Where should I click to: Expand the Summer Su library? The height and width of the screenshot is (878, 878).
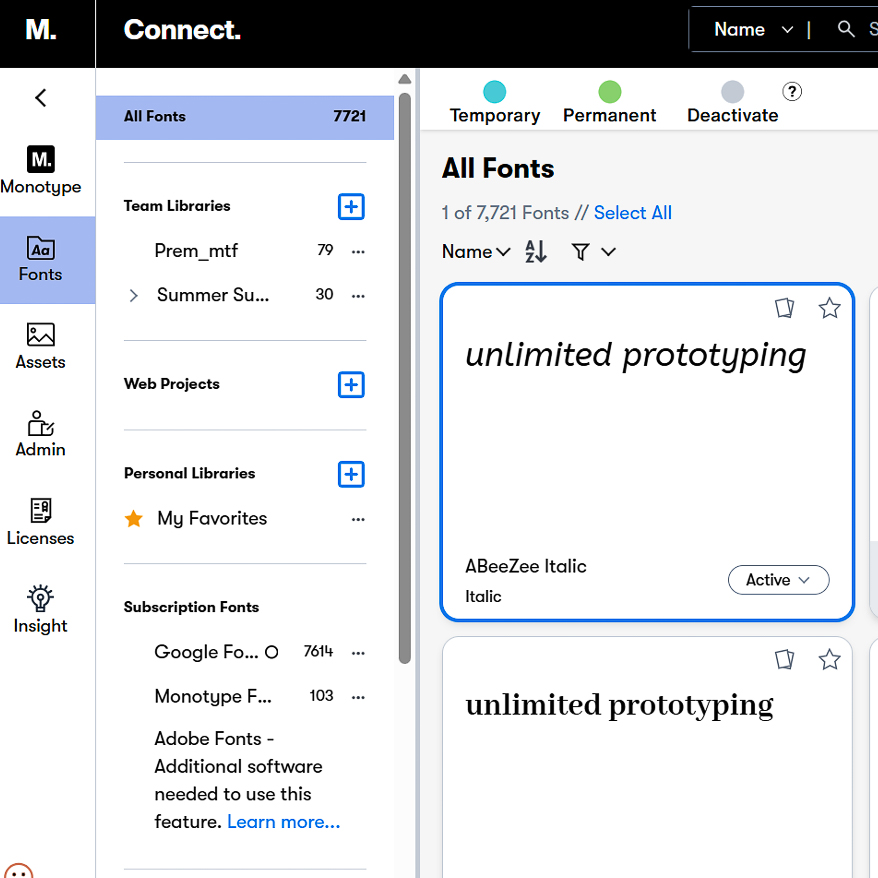(x=132, y=295)
